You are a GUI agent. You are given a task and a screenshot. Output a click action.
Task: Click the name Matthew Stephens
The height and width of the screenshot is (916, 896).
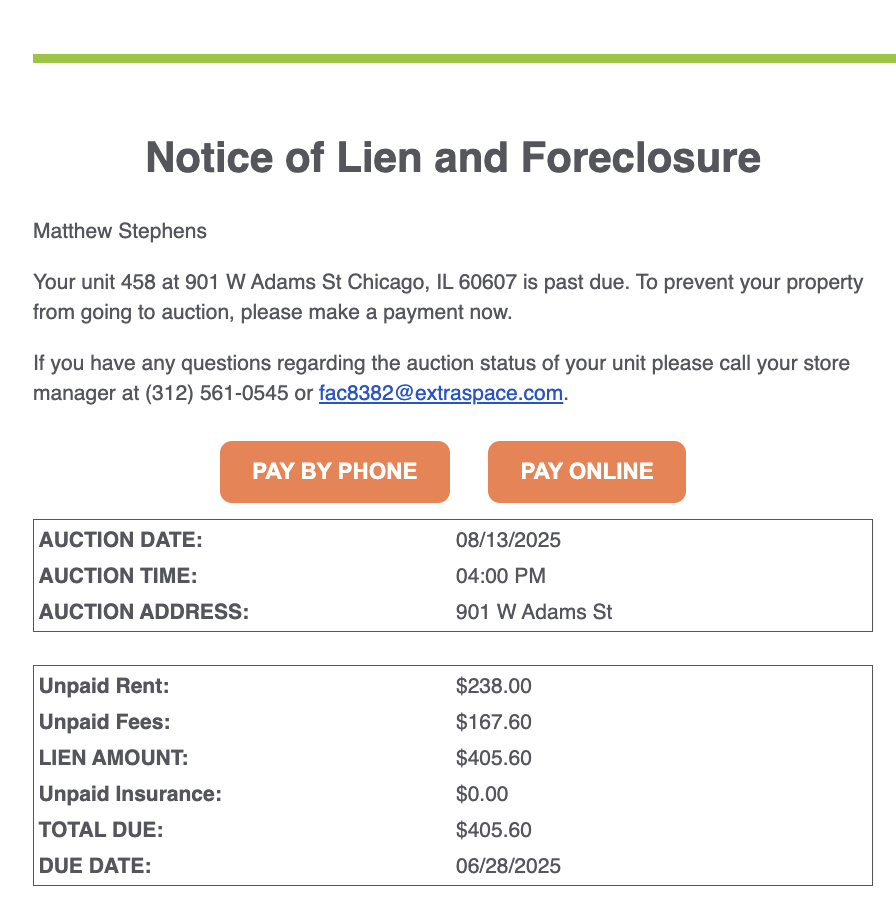pos(120,231)
